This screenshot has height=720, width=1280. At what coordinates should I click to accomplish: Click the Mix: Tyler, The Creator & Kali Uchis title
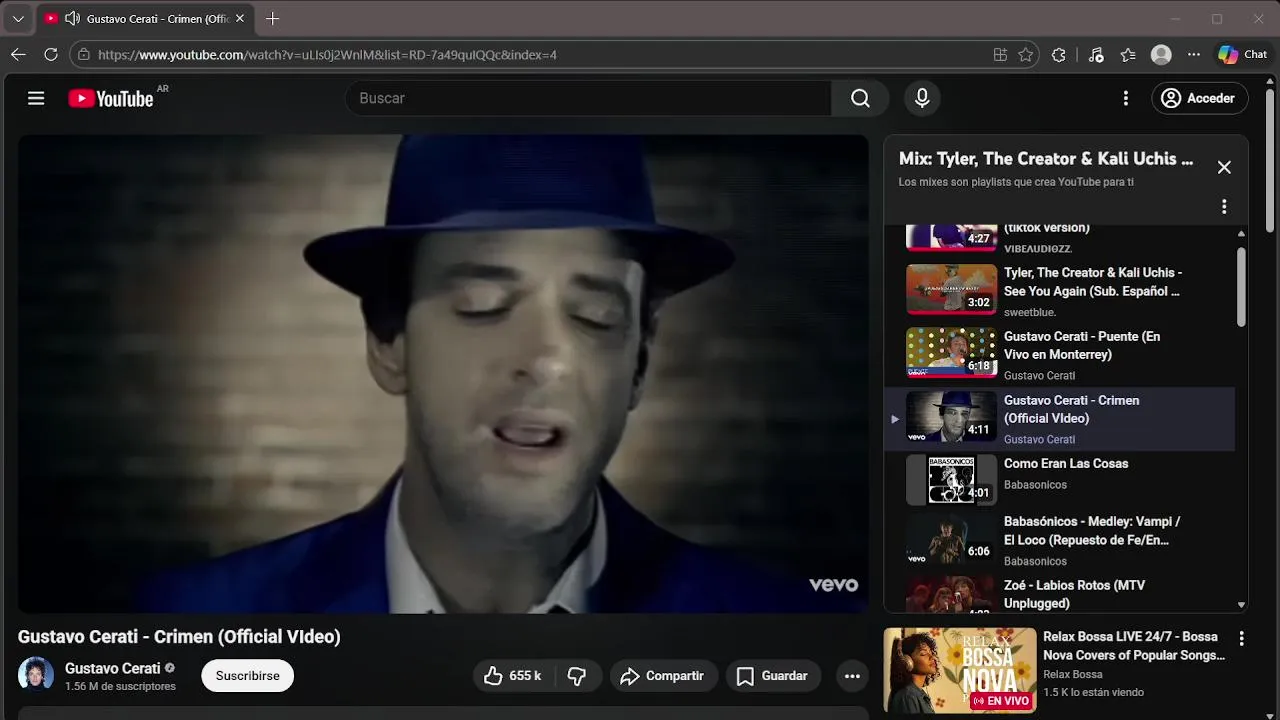click(x=1046, y=159)
